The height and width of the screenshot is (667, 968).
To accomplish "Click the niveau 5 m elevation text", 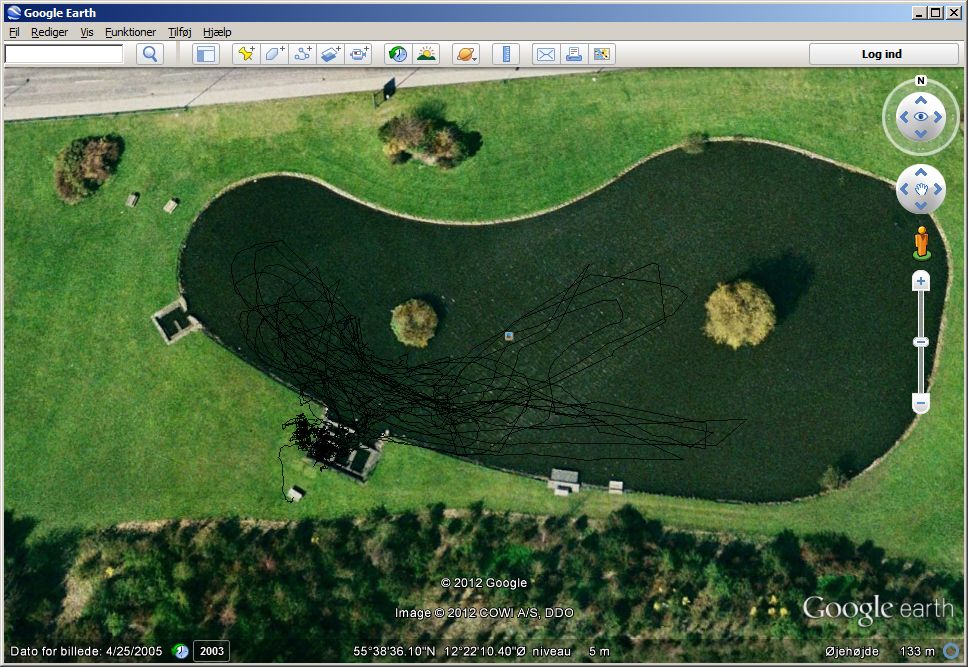I will pos(571,651).
